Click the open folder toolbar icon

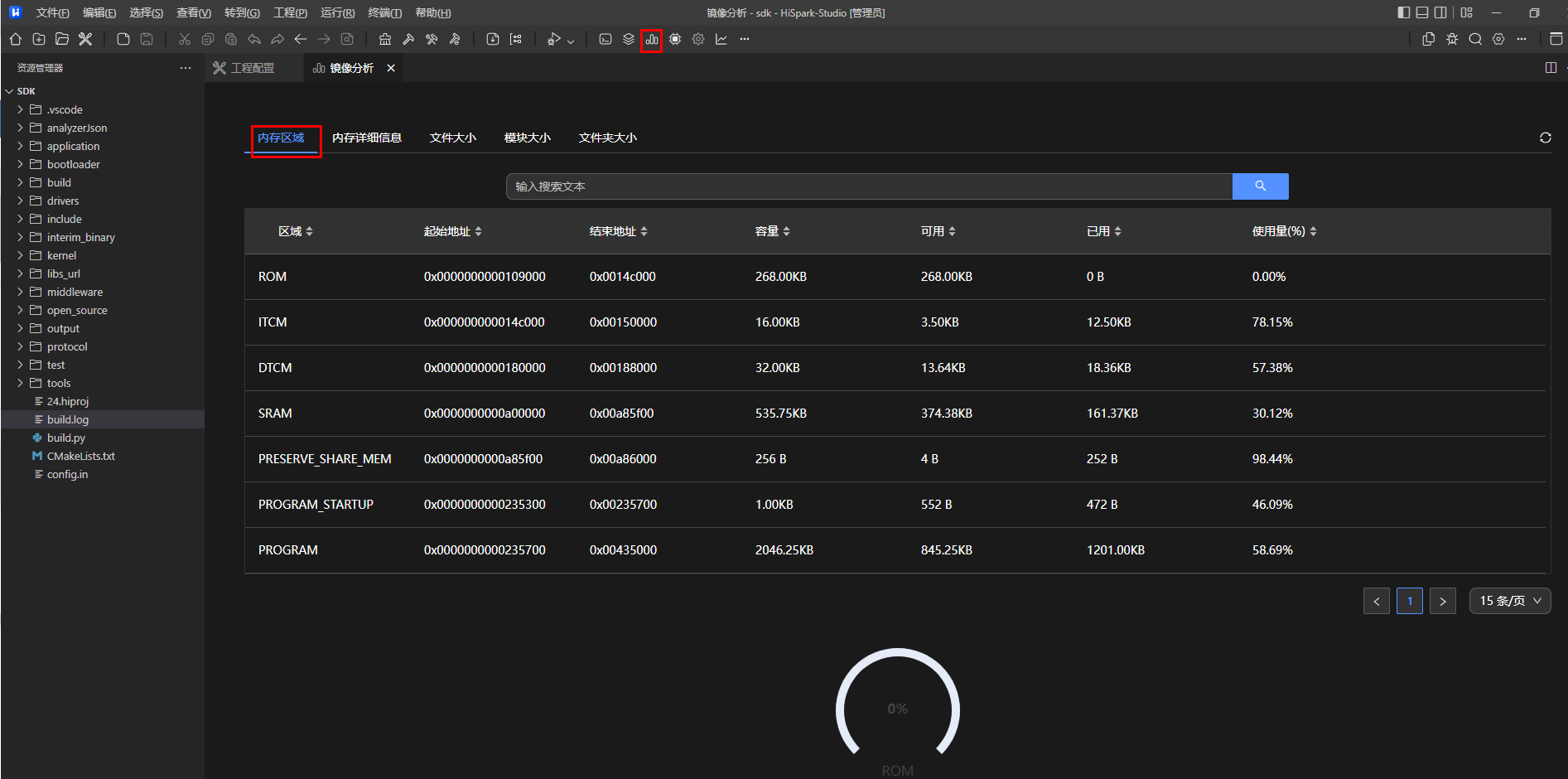pyautogui.click(x=62, y=39)
